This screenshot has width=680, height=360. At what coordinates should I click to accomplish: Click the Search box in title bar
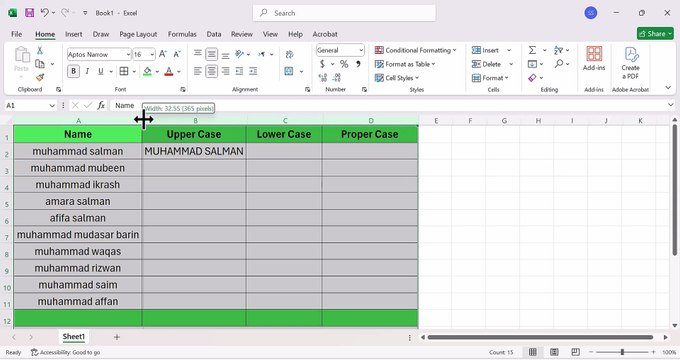coord(344,13)
